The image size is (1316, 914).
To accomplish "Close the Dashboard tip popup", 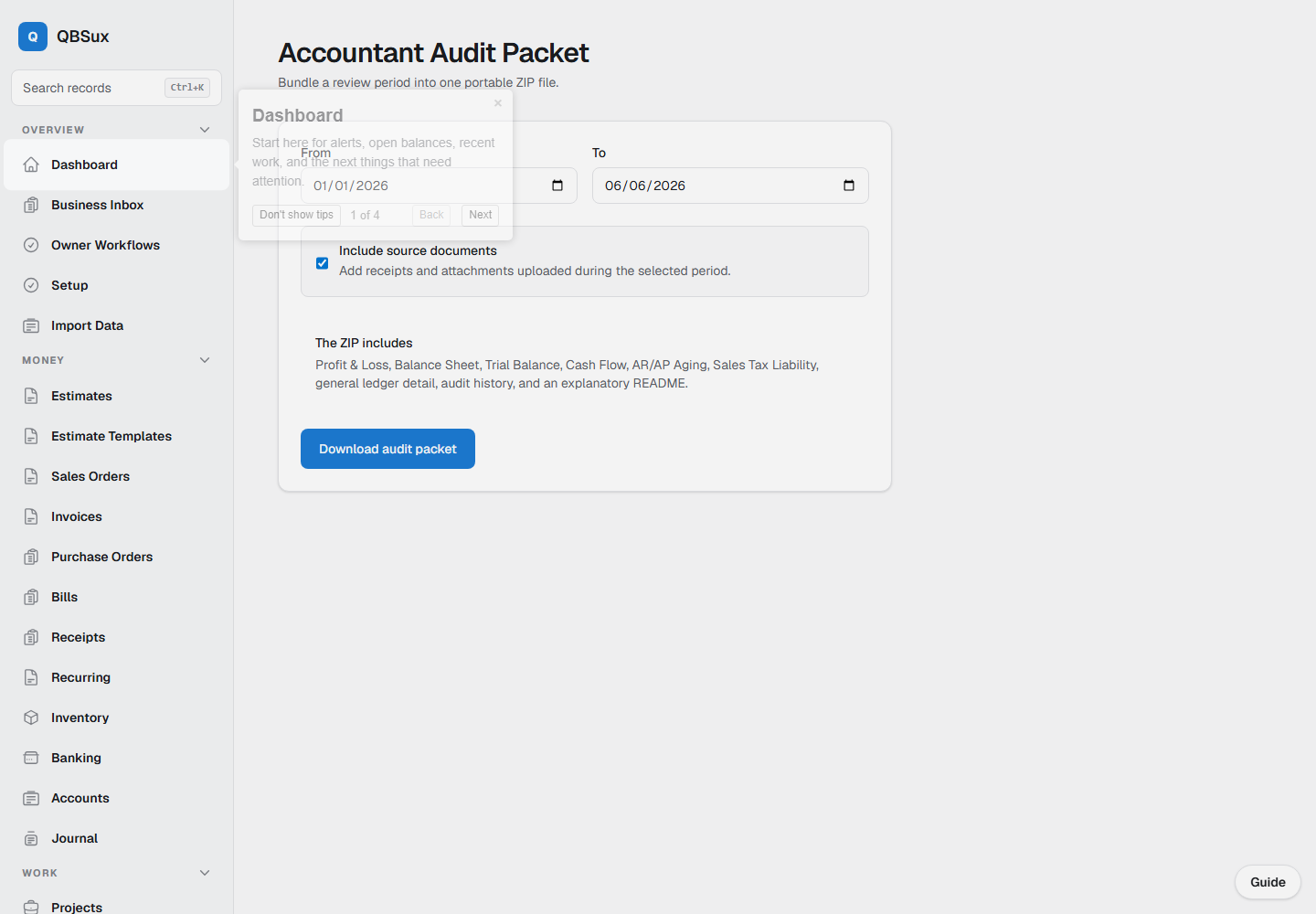I will tap(498, 103).
